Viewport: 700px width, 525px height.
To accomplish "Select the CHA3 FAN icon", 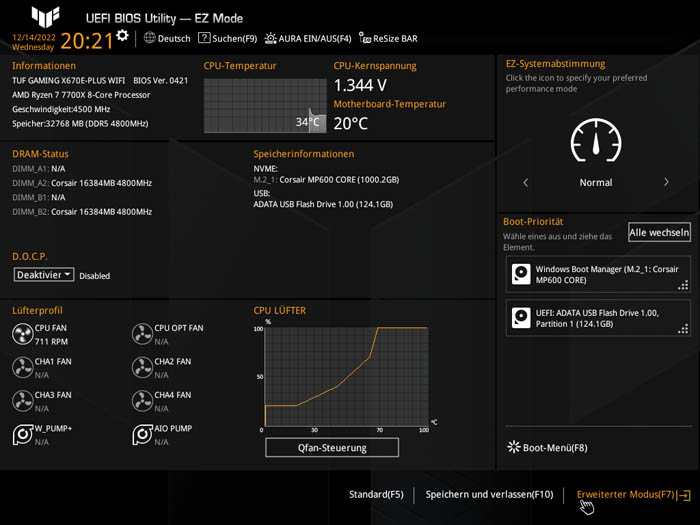I will pos(22,401).
